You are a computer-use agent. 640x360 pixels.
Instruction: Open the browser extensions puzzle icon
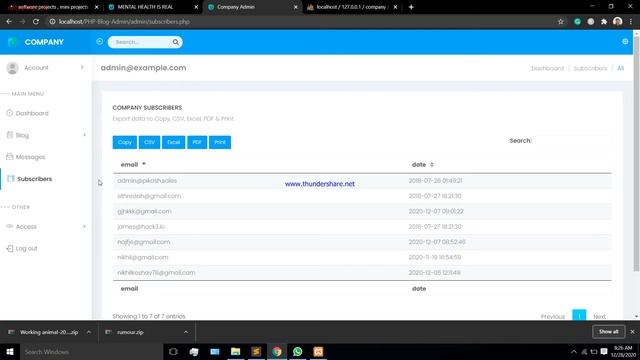click(x=604, y=22)
